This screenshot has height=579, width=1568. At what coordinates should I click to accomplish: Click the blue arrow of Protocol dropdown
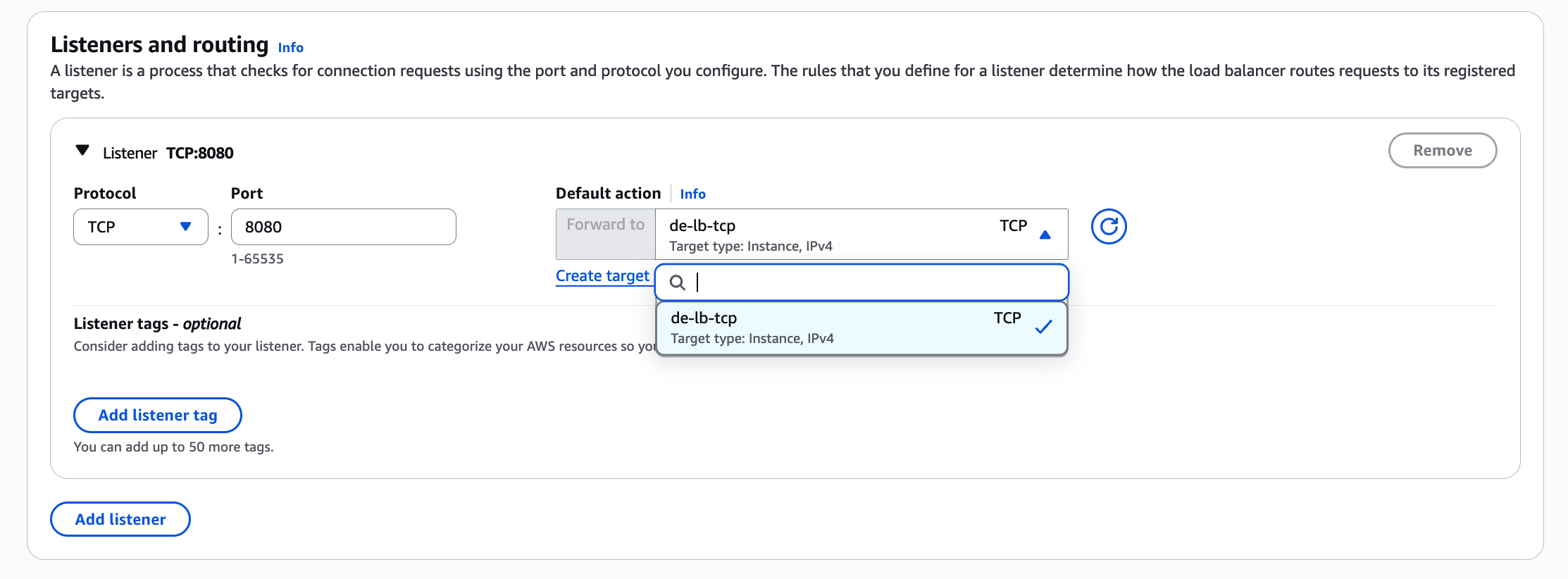[x=186, y=227]
